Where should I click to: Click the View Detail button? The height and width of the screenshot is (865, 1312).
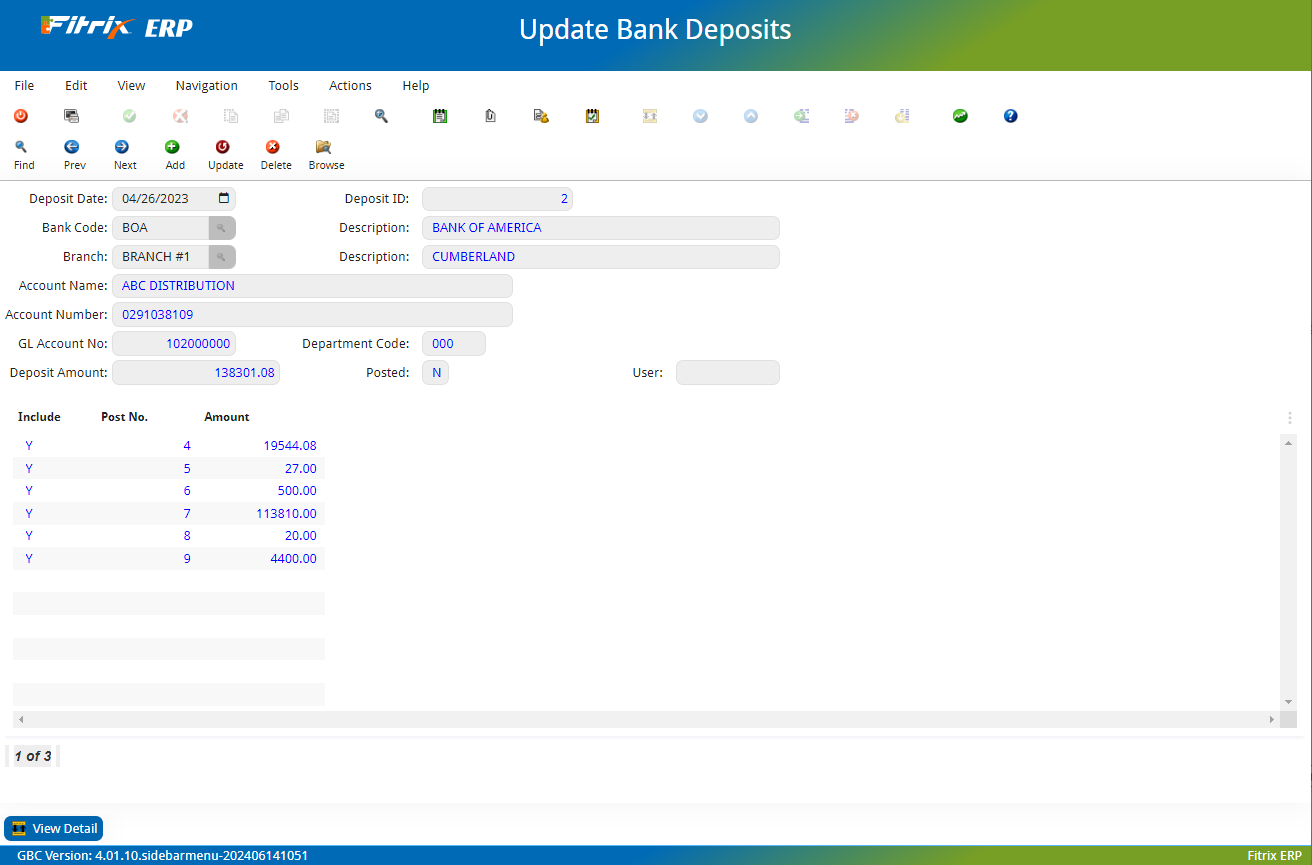[53, 828]
